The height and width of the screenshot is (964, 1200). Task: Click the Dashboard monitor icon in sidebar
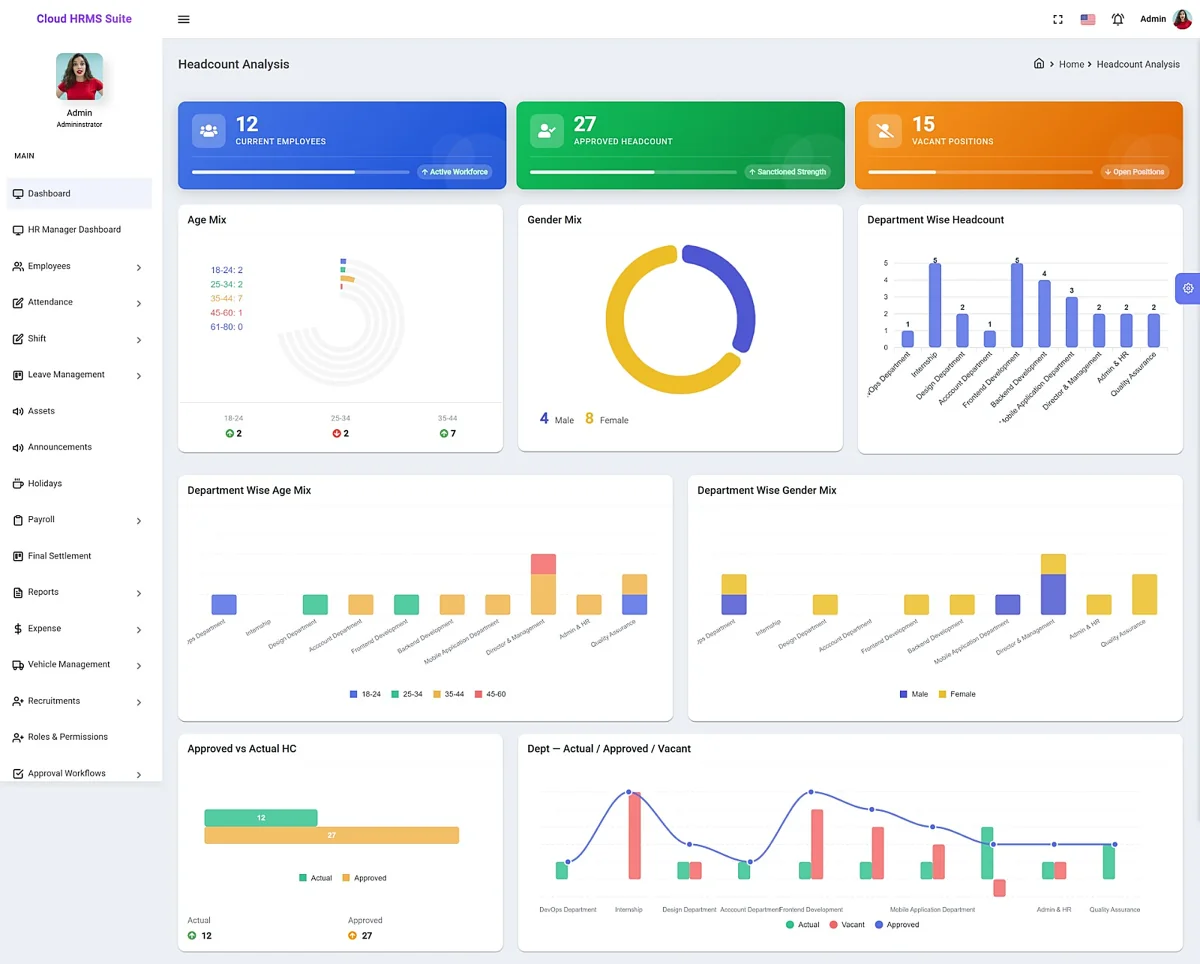pyautogui.click(x=18, y=194)
